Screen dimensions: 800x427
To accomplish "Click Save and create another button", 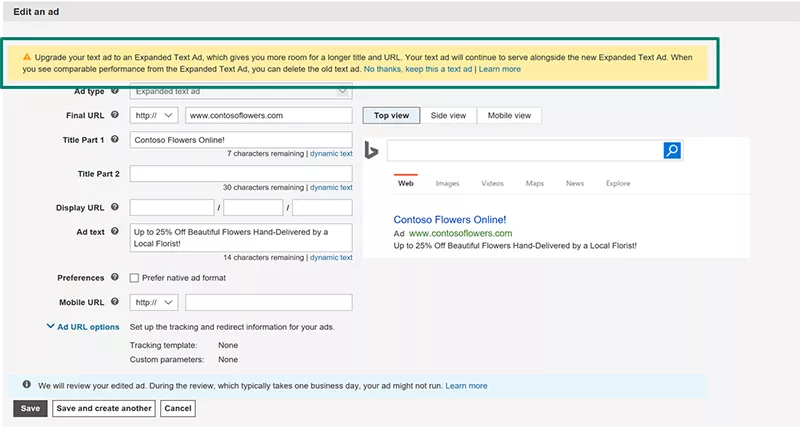I will click(104, 408).
